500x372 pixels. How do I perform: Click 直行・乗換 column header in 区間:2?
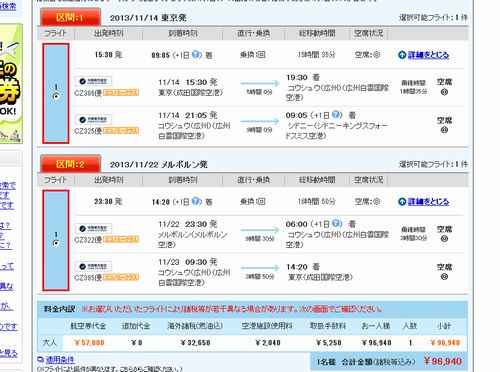point(254,180)
